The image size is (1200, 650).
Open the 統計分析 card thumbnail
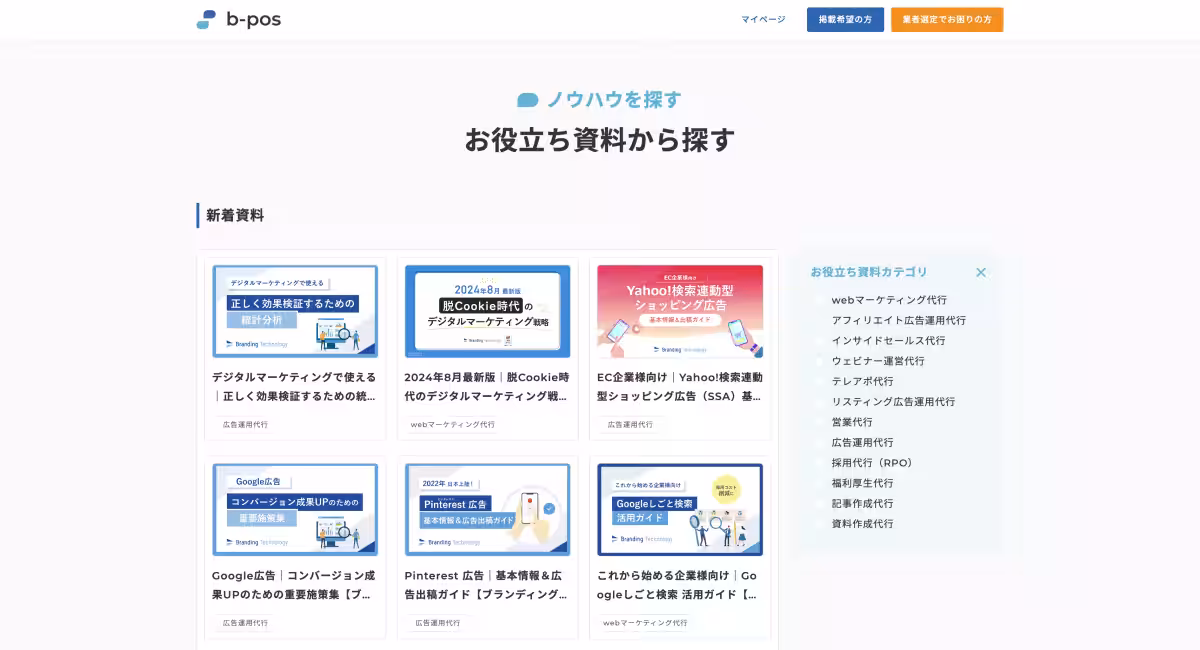pos(295,311)
